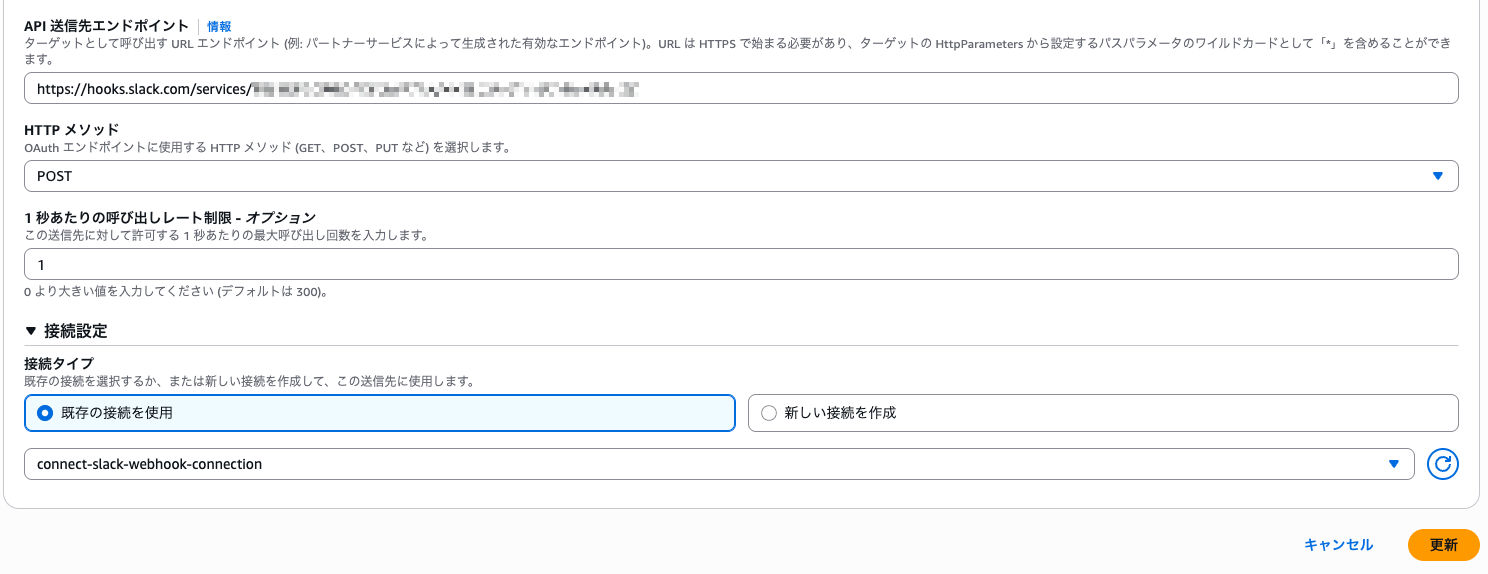Click the 接続設定 section heading text
Viewport: 1488px width, 574px height.
tap(76, 331)
